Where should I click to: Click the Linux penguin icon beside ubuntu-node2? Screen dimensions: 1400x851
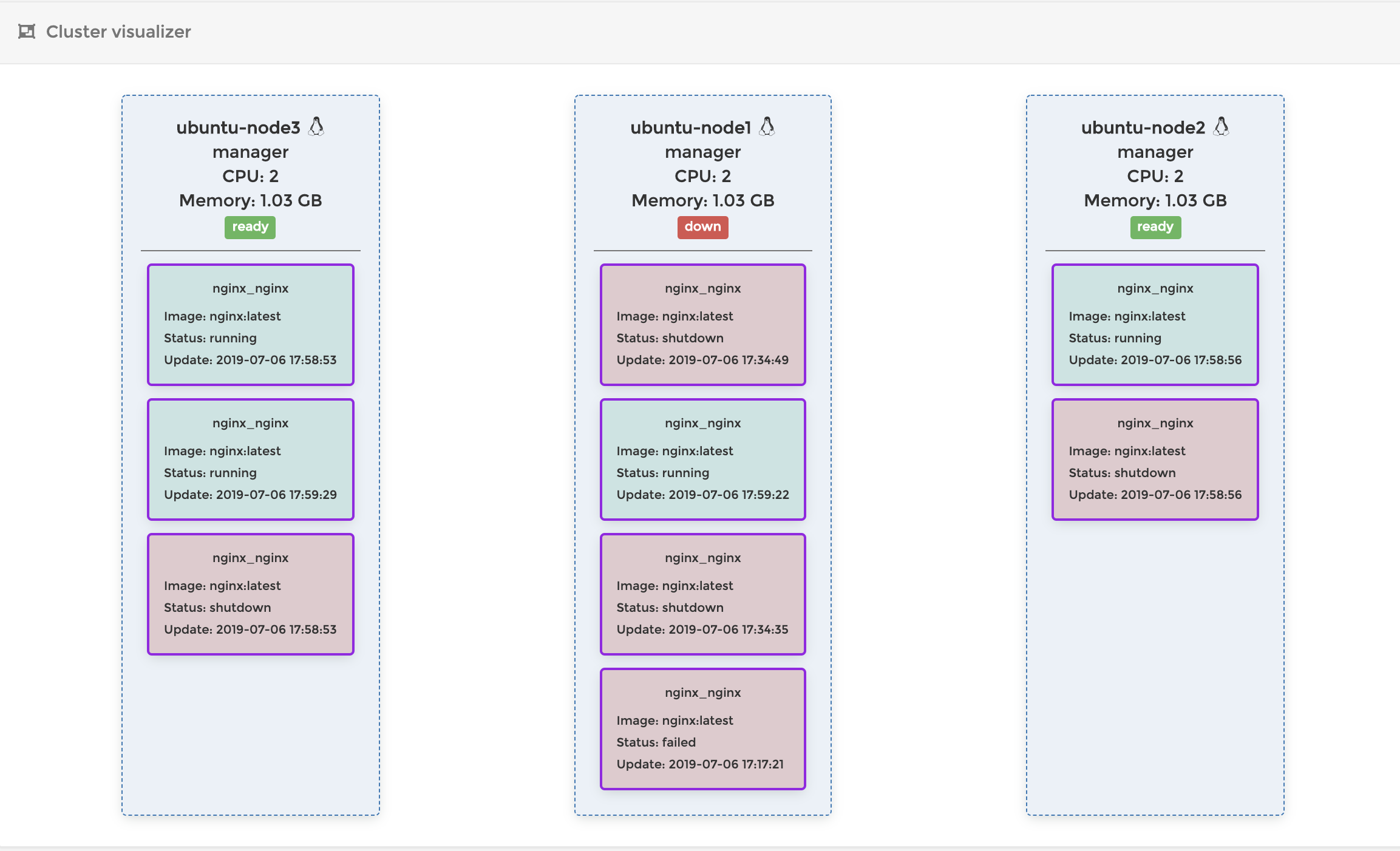point(1221,127)
